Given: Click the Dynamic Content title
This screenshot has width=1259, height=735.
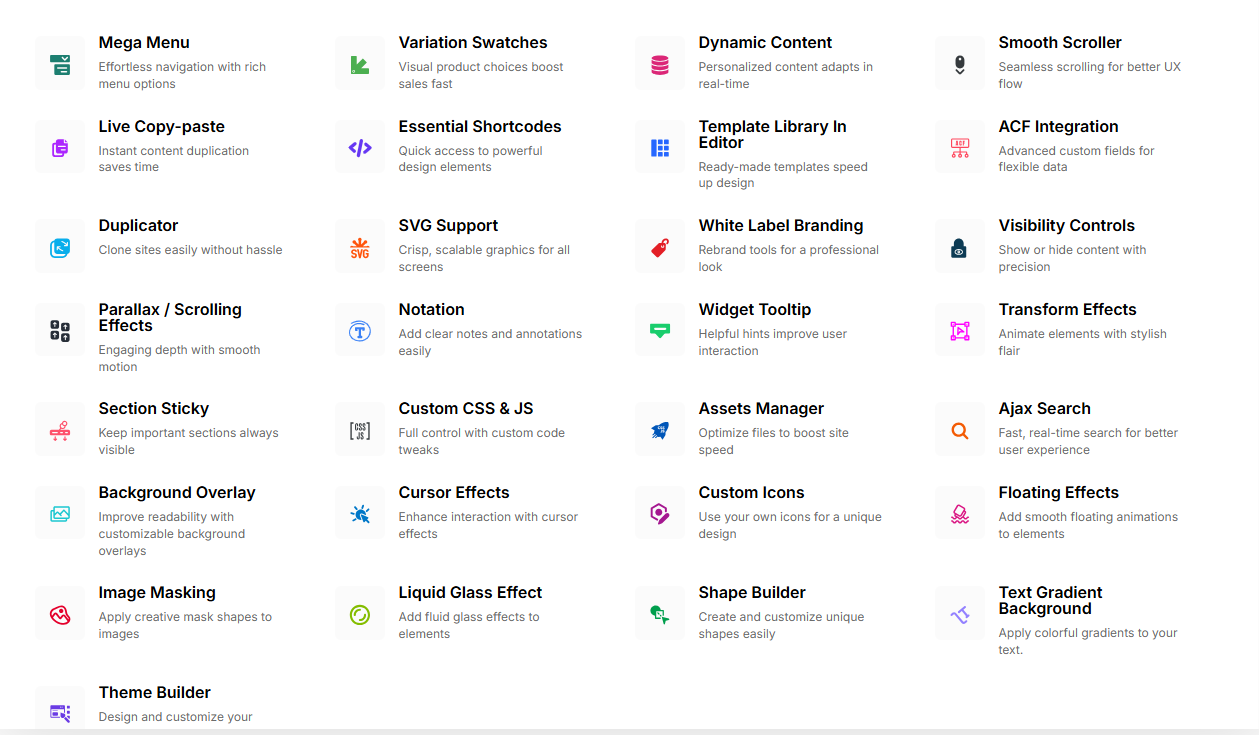Looking at the screenshot, I should pos(765,43).
